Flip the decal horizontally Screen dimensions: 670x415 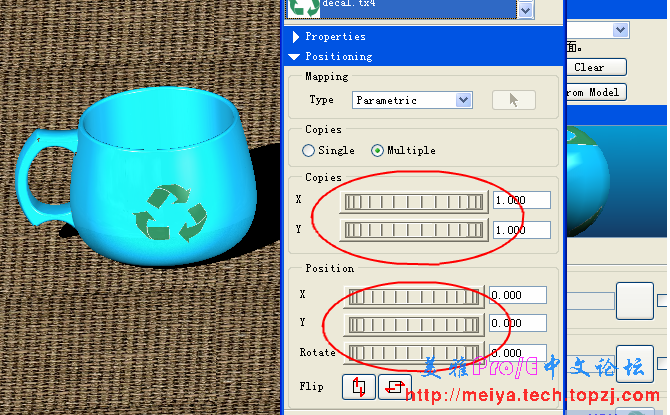point(395,387)
